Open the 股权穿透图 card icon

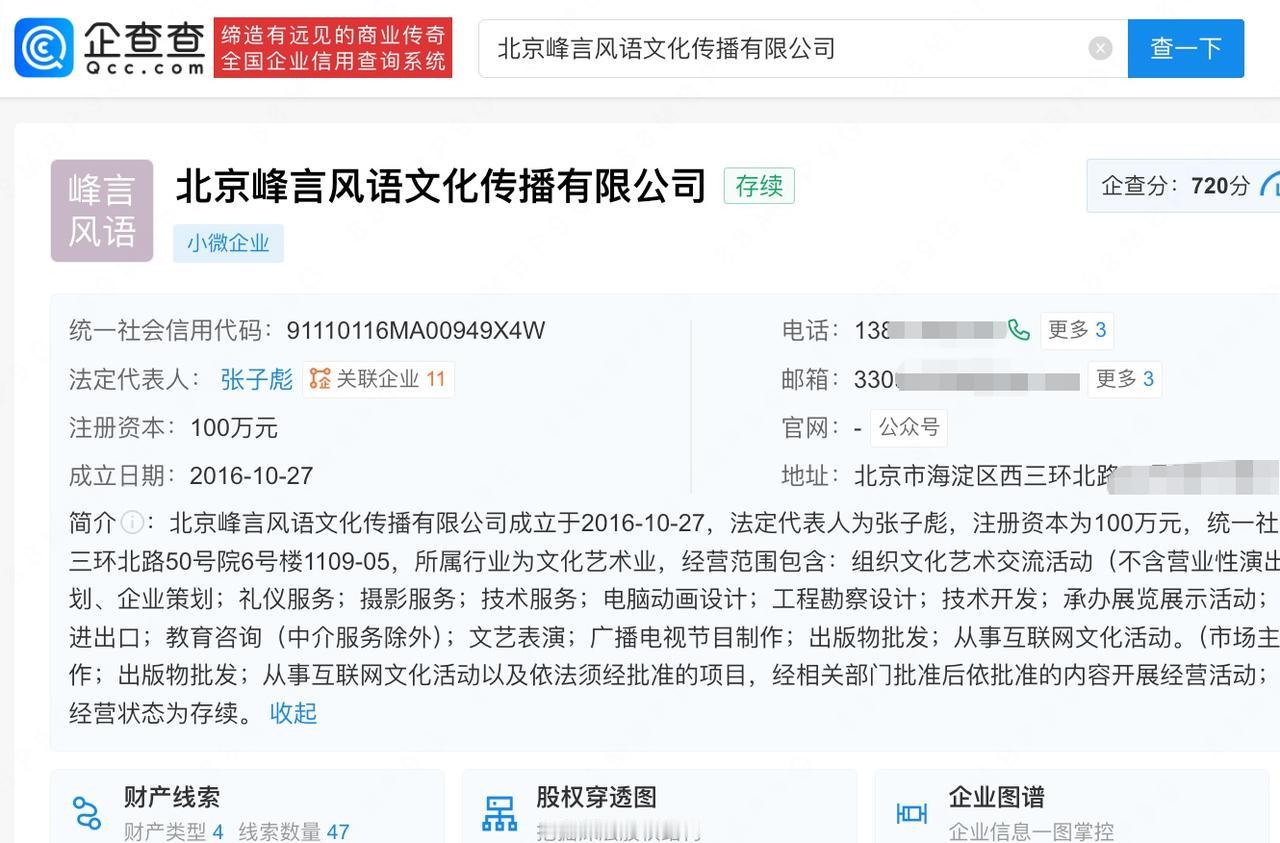click(x=499, y=813)
